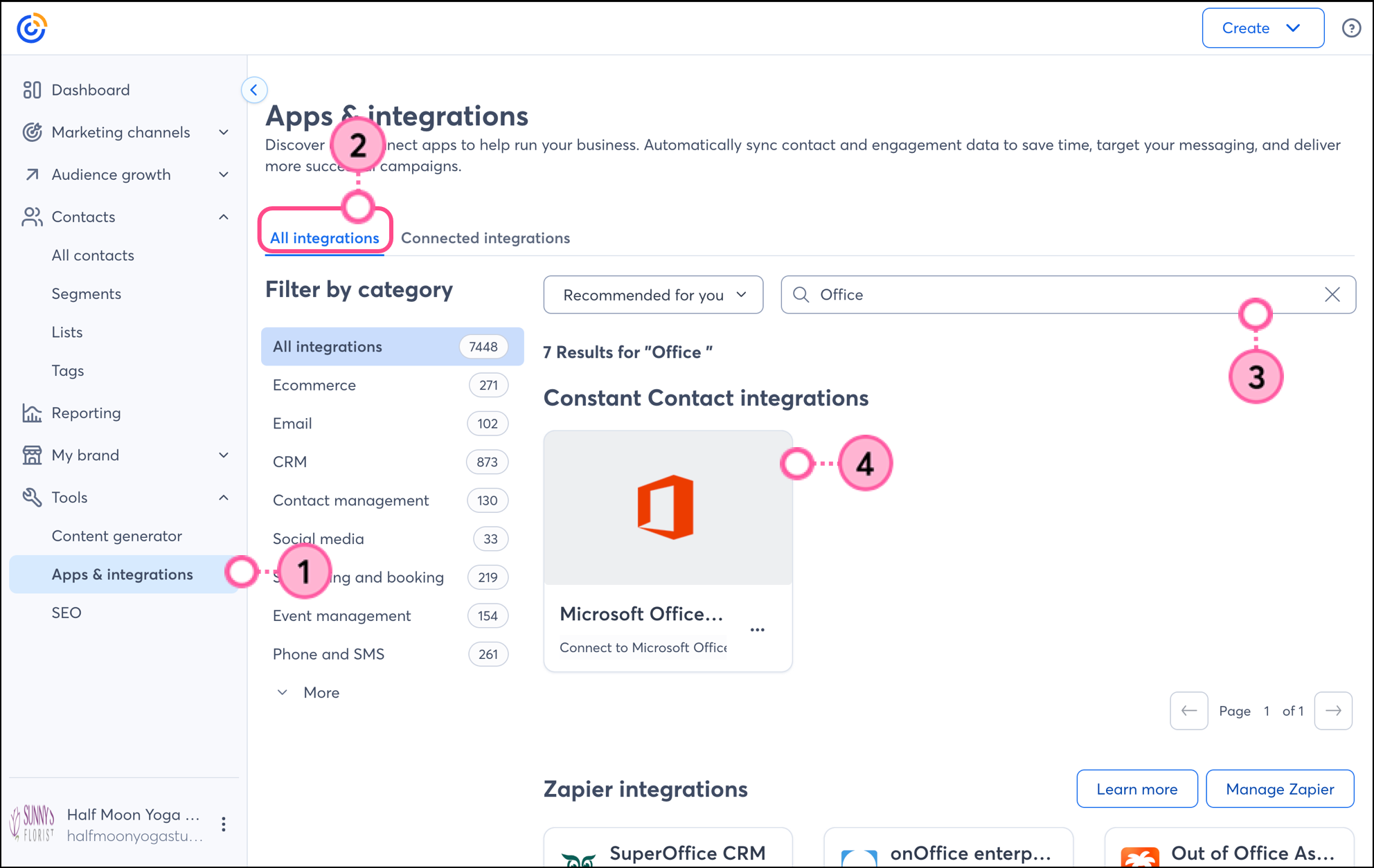The height and width of the screenshot is (868, 1374).
Task: Click the Microsoft Office integration thumbnail
Action: pos(668,508)
